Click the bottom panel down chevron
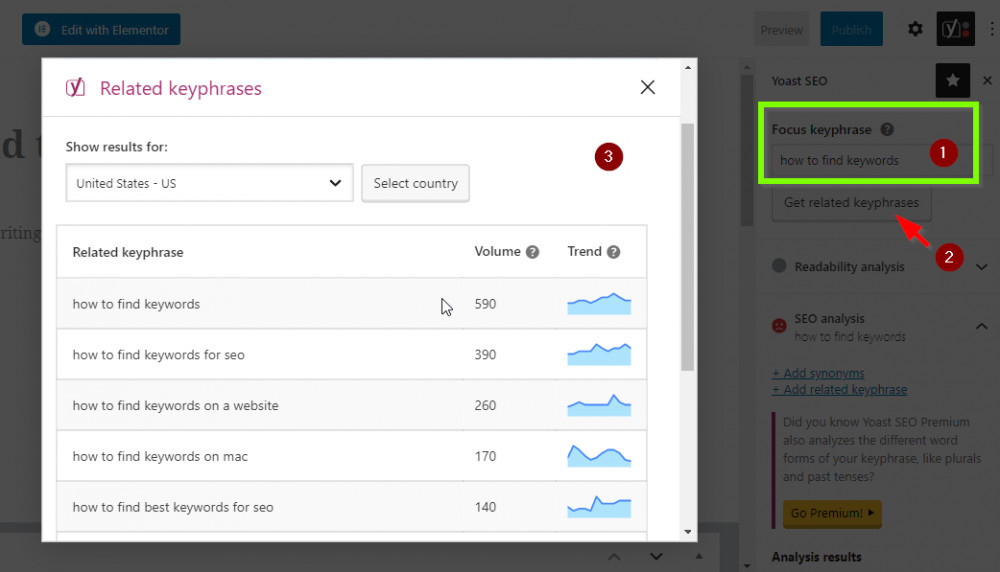 pos(656,557)
